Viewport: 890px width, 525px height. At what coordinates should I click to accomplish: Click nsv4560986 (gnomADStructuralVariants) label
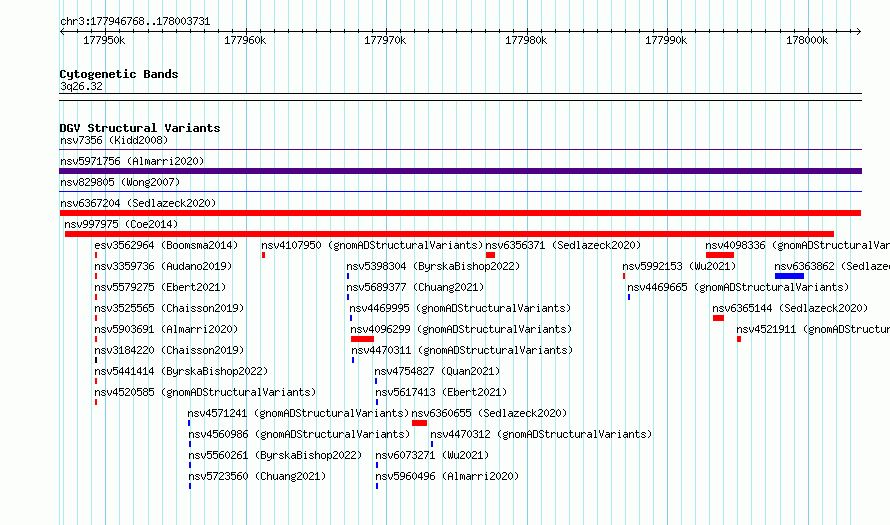(x=299, y=434)
